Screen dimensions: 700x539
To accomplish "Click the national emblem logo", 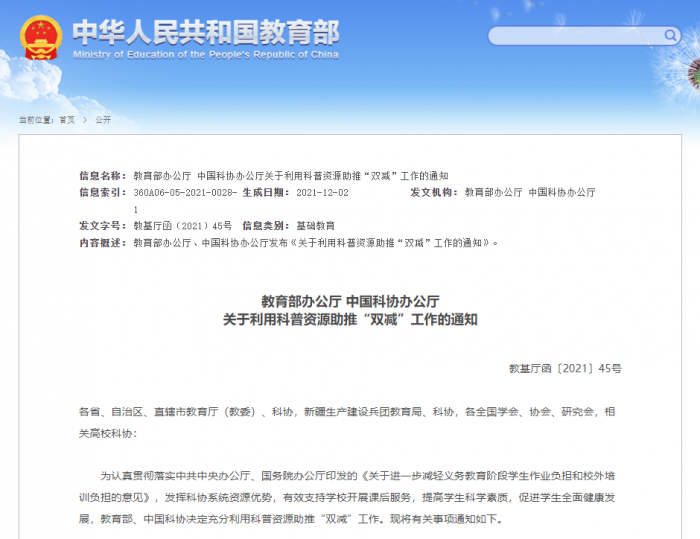I will [x=41, y=38].
